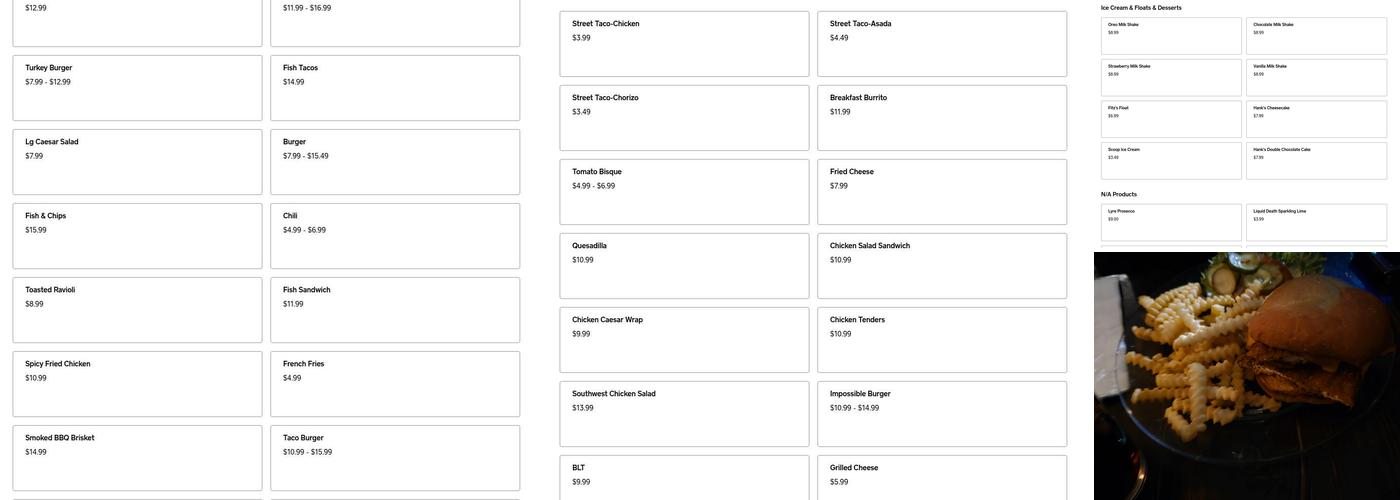Choose the Street Taco-Asada item

click(942, 44)
